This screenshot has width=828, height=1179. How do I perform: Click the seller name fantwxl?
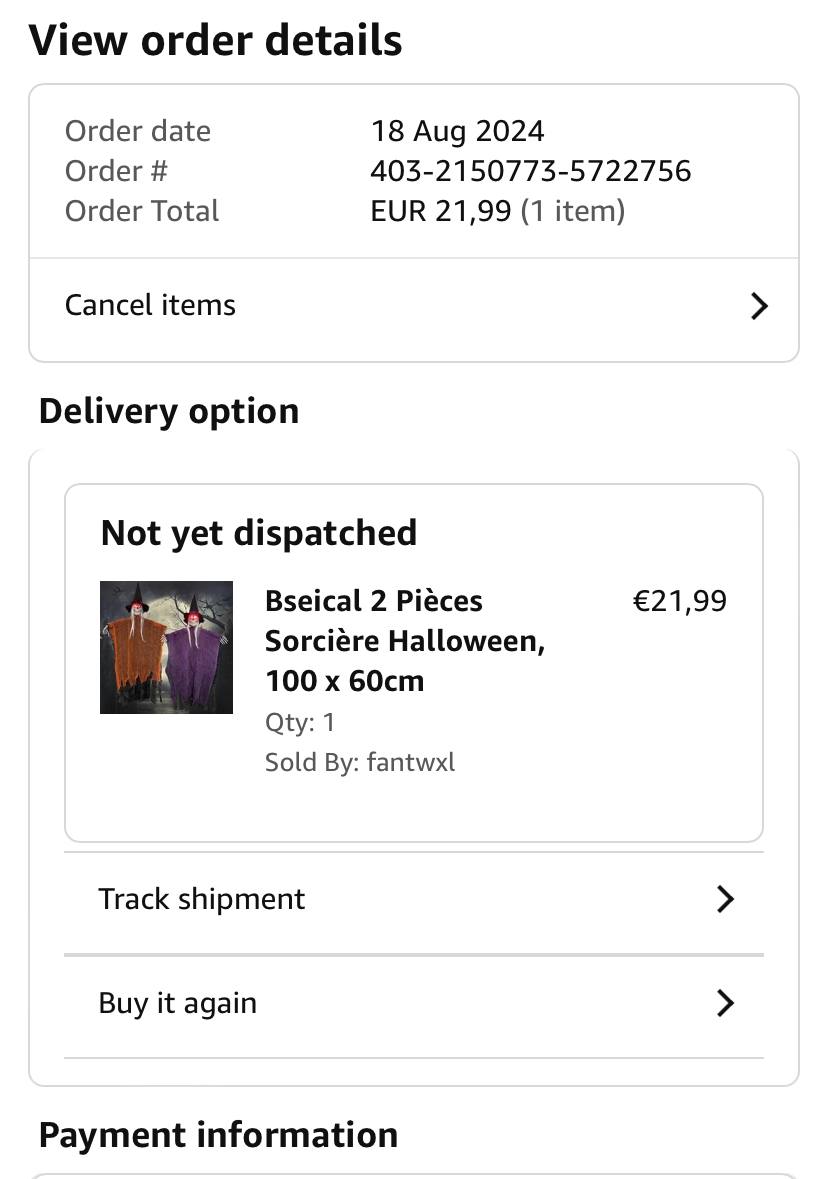(x=410, y=762)
